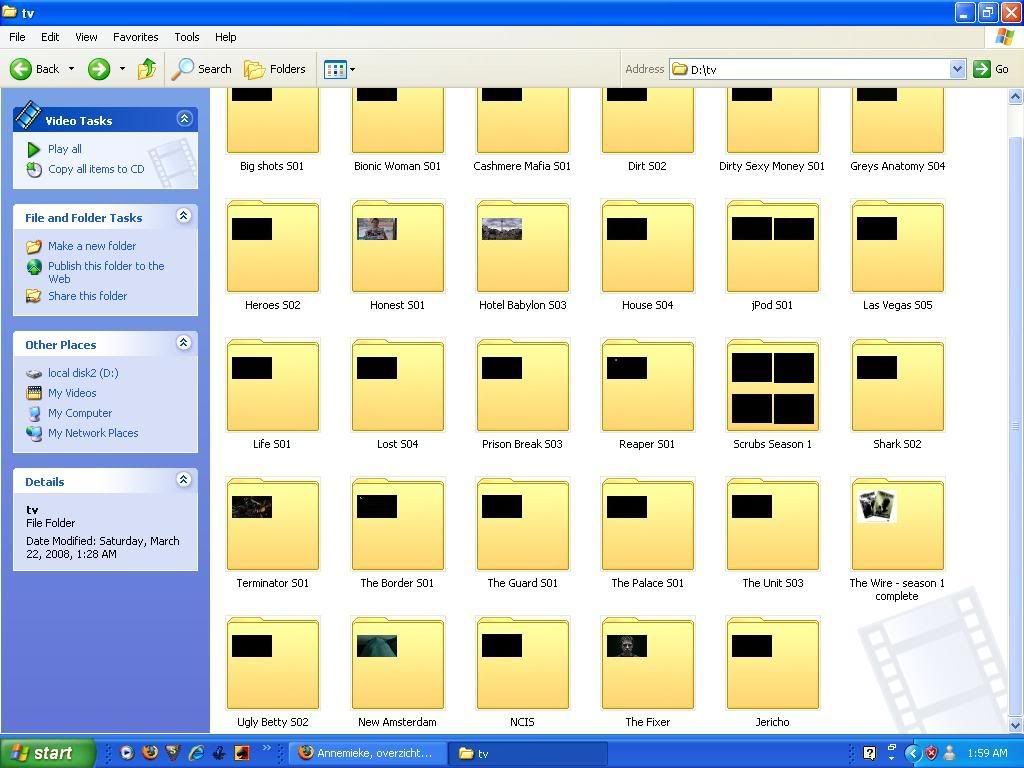Screen dimensions: 1024x768
Task: Open the Search toolbar button
Action: 201,69
